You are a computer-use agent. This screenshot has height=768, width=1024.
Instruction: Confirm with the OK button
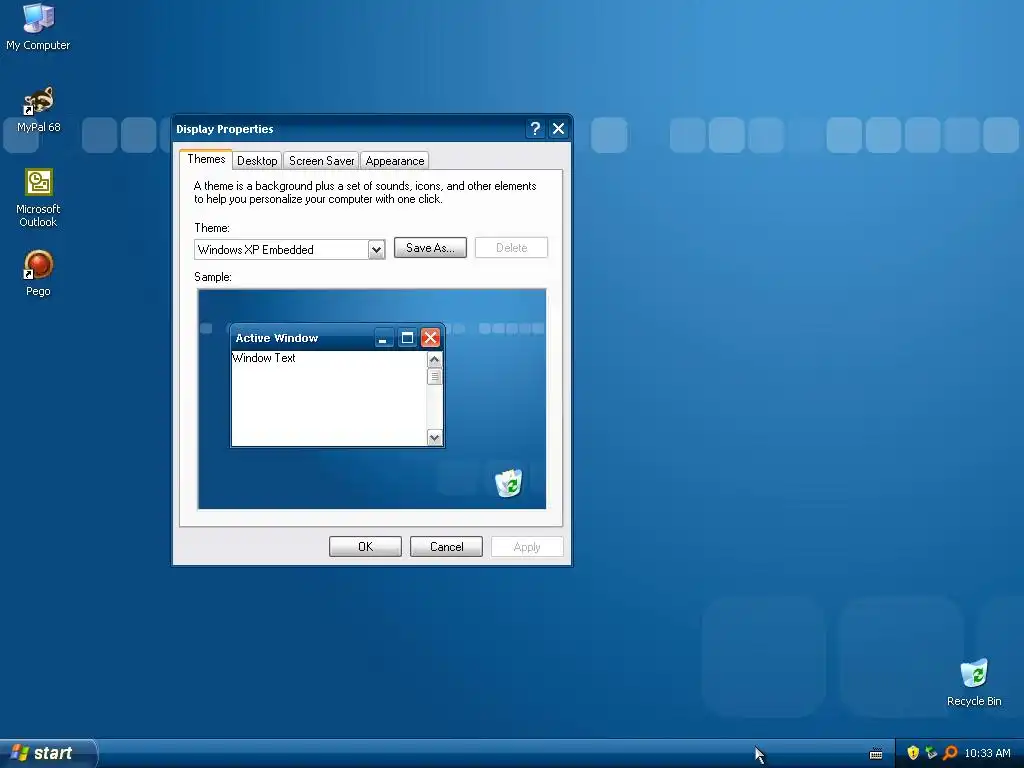click(x=365, y=547)
